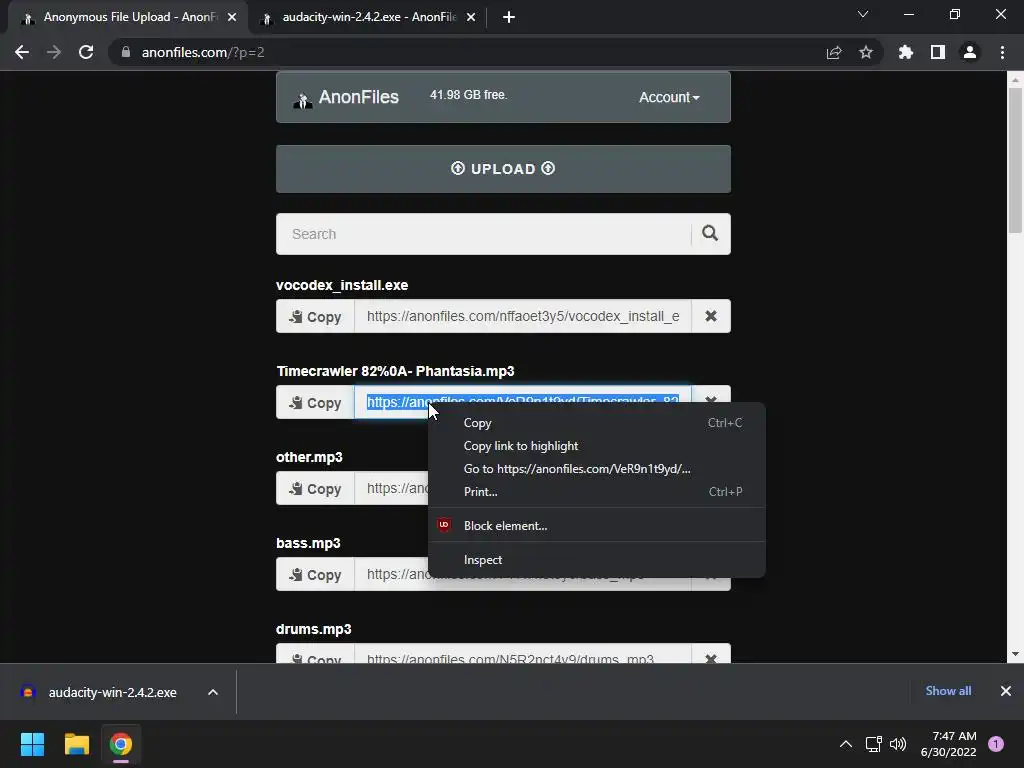Select Print... in the context menu

pyautogui.click(x=597, y=492)
